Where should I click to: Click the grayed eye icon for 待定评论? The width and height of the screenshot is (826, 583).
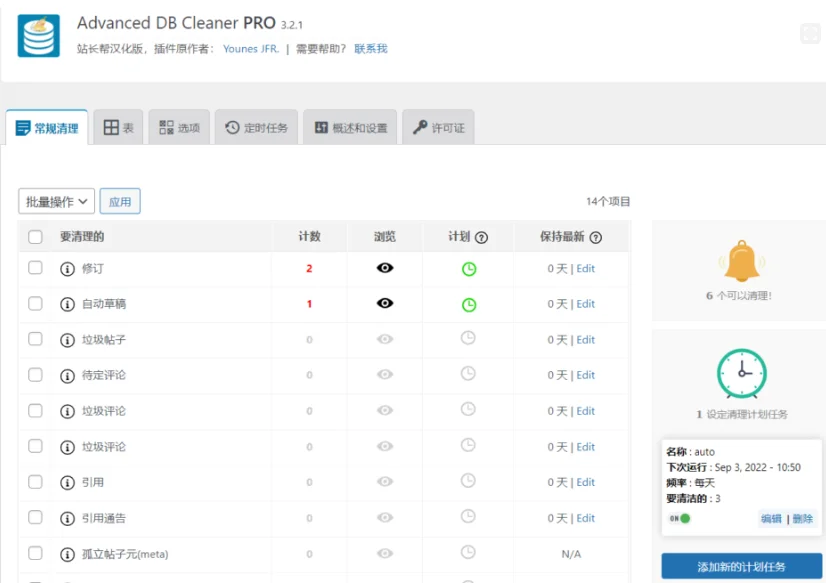(385, 374)
